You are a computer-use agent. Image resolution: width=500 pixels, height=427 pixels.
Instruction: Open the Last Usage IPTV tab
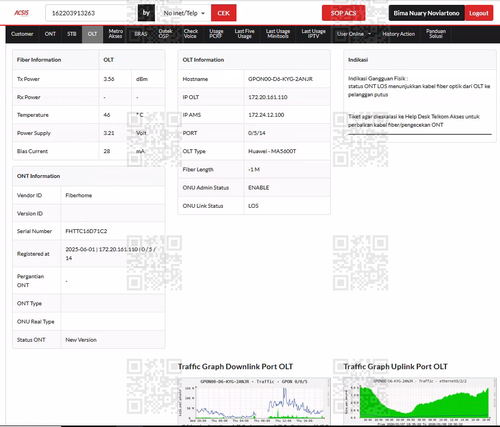click(313, 34)
